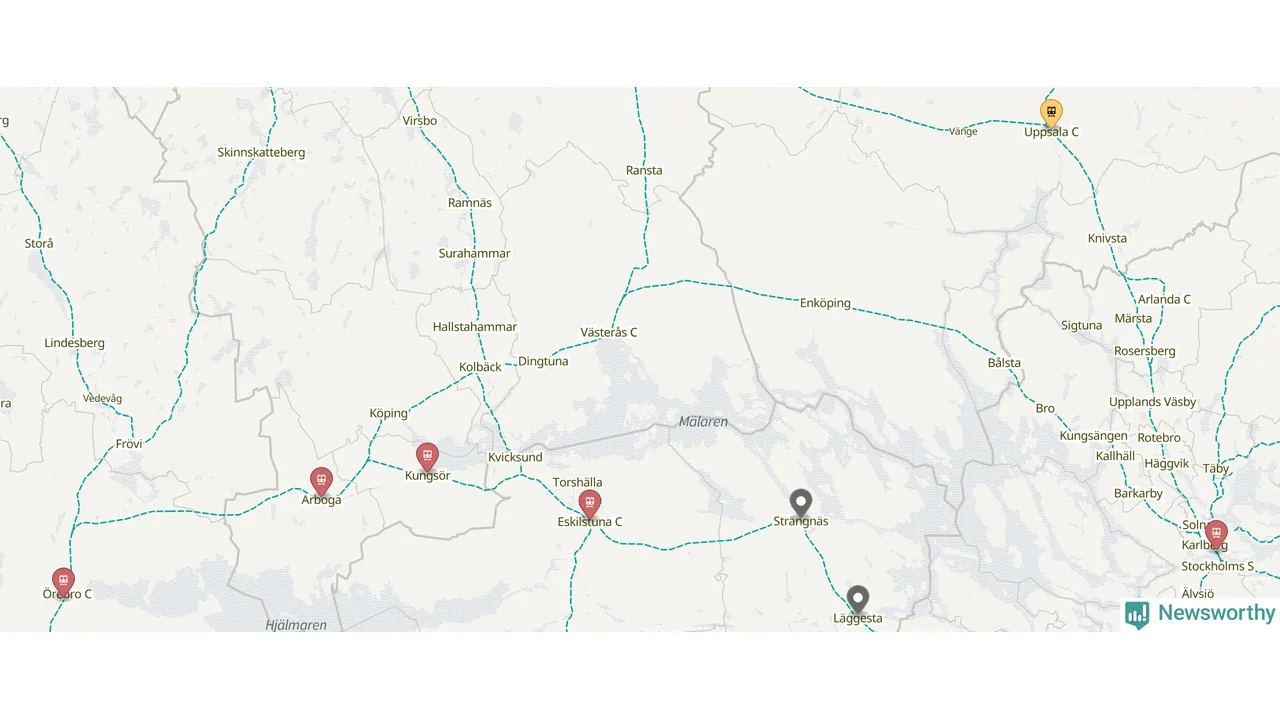The height and width of the screenshot is (720, 1280).
Task: Click the Stockholms S station label
Action: 1218,566
